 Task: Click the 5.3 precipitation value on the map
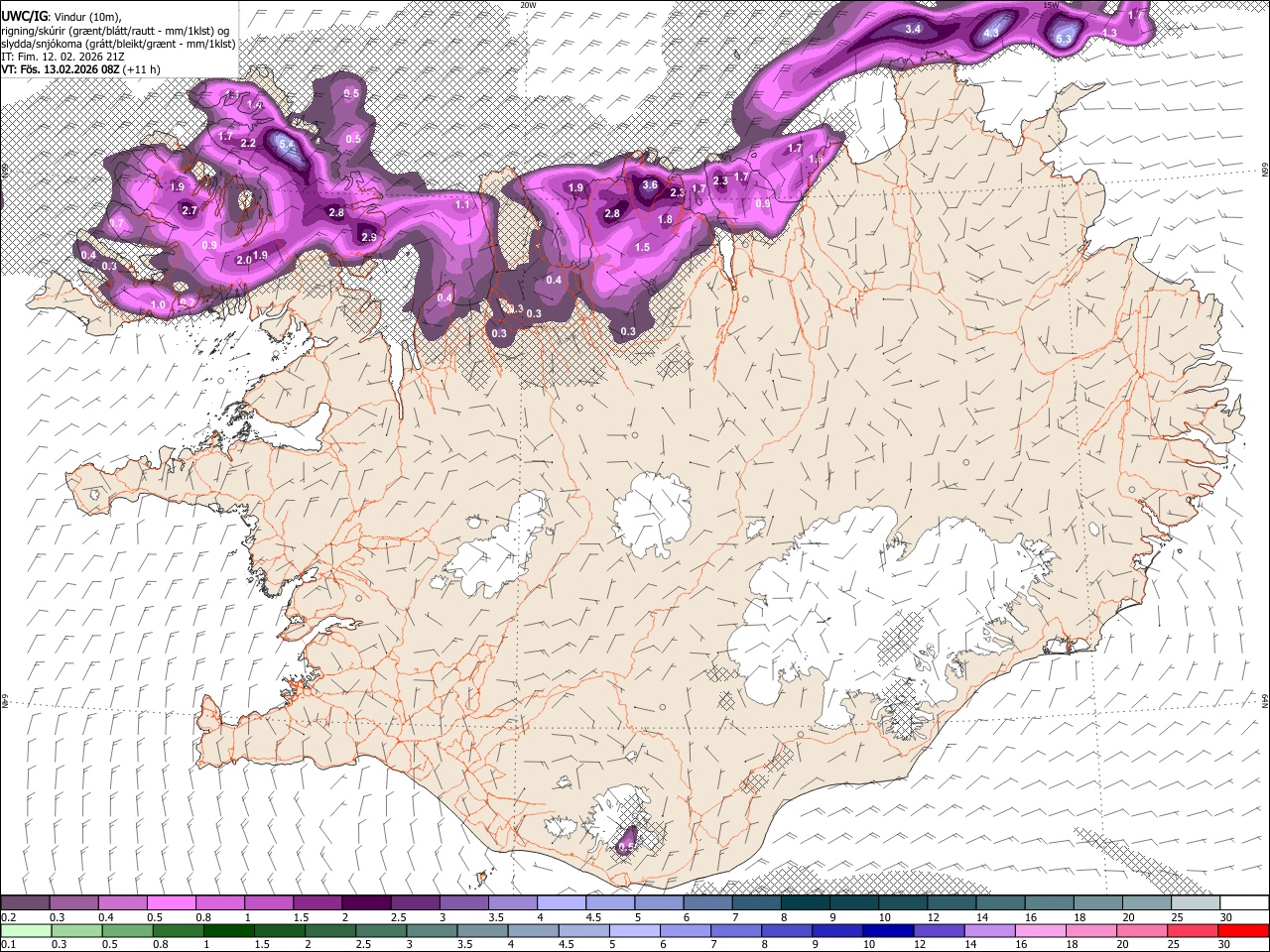1064,39
